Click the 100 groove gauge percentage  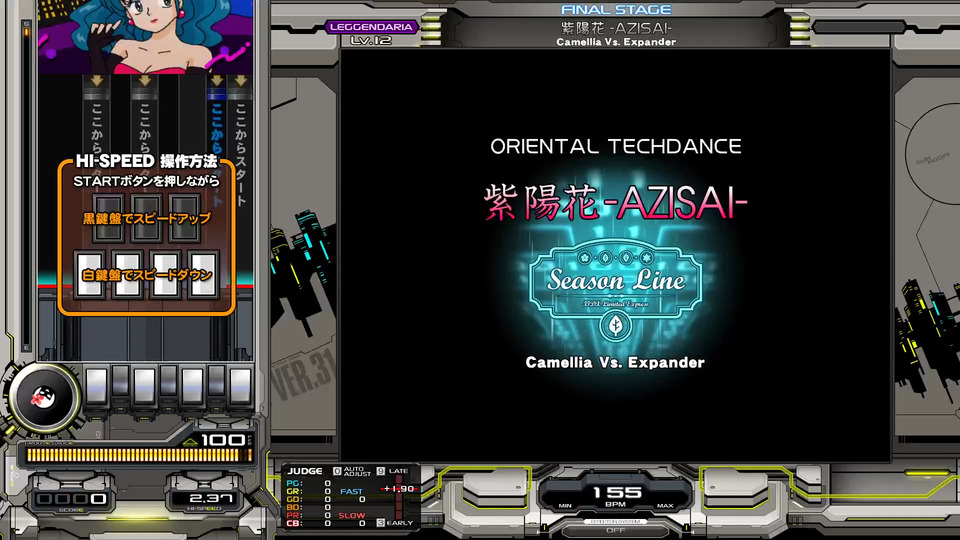222,440
